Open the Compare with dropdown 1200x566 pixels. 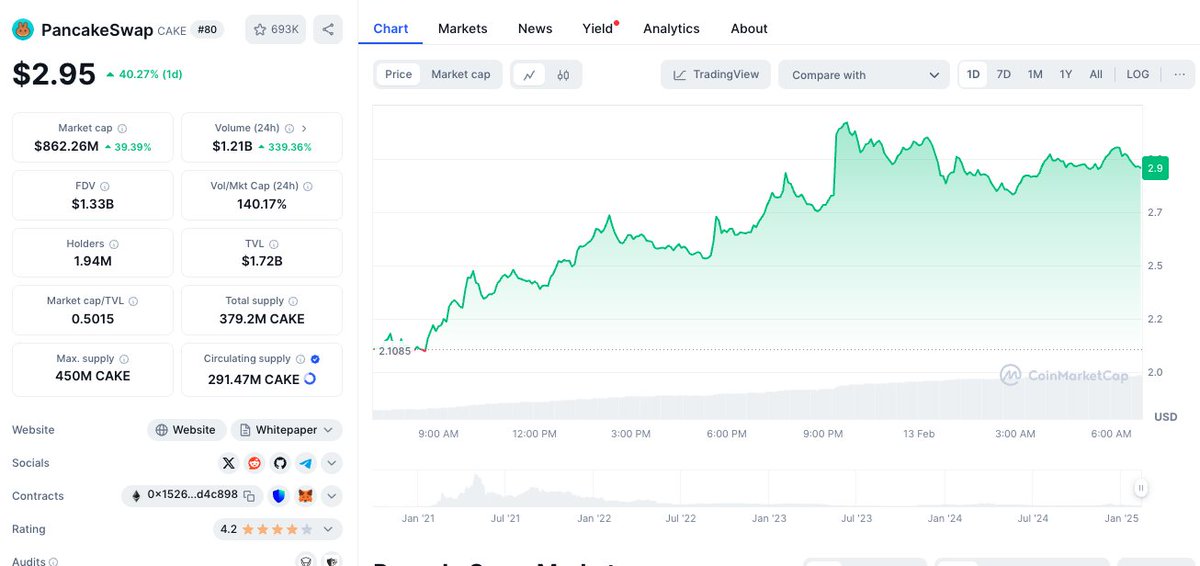coord(864,75)
